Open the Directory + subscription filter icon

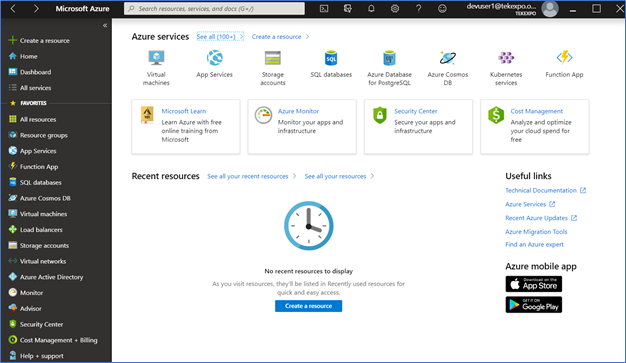(348, 8)
